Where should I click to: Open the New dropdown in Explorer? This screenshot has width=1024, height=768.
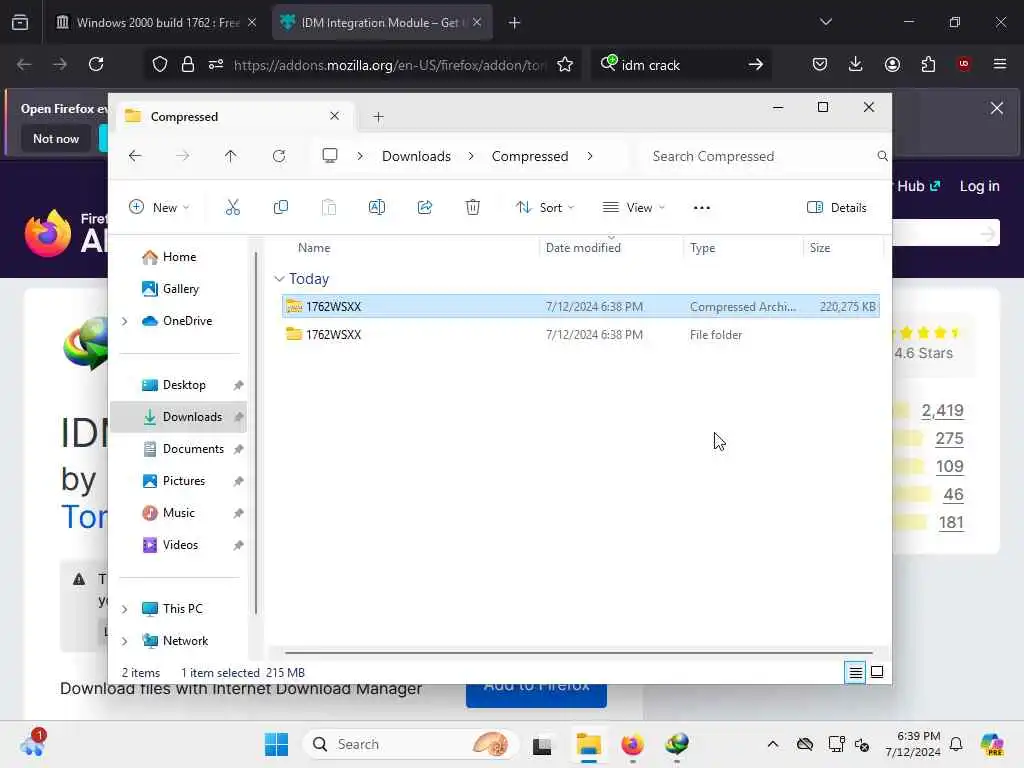pyautogui.click(x=159, y=208)
